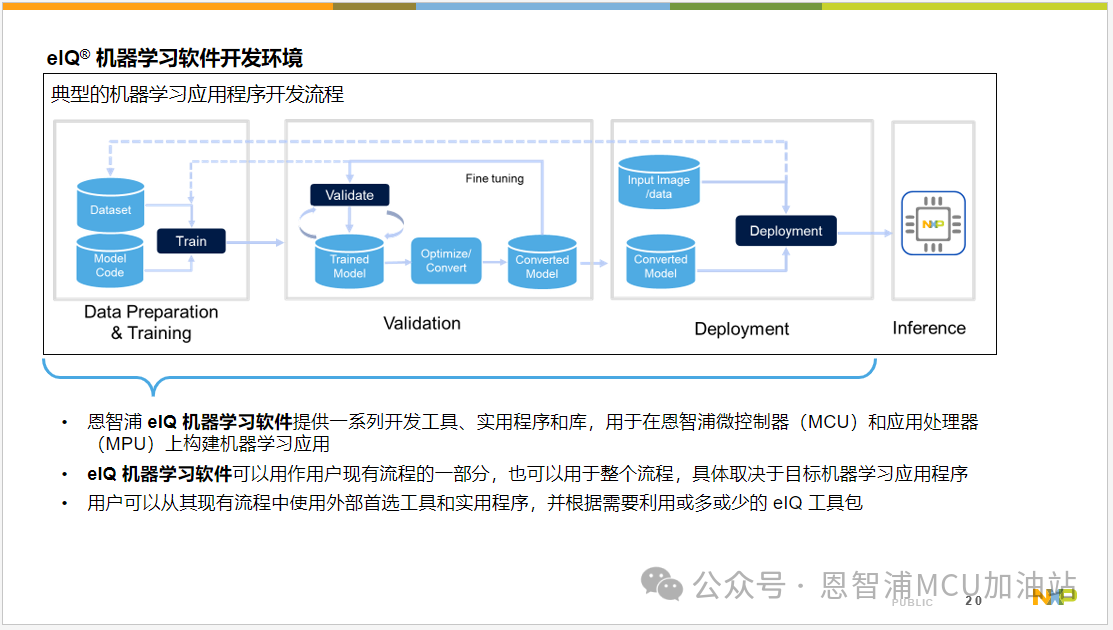Click the dark Validate box
This screenshot has width=1113, height=630.
tap(349, 195)
